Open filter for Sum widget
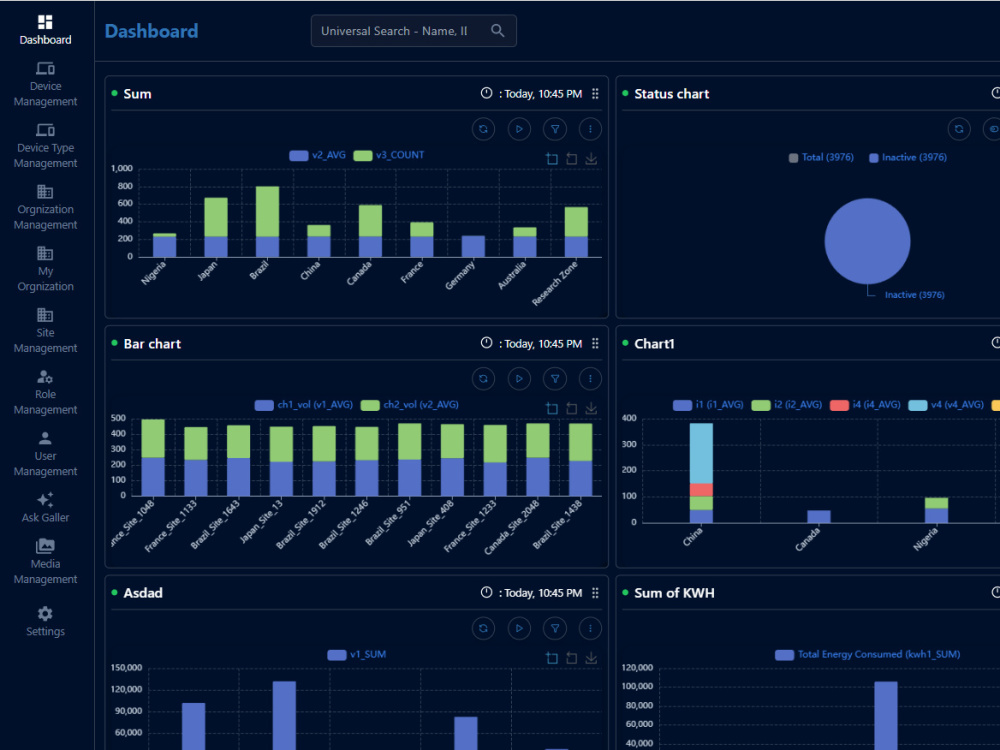This screenshot has width=1000, height=750. tap(555, 129)
